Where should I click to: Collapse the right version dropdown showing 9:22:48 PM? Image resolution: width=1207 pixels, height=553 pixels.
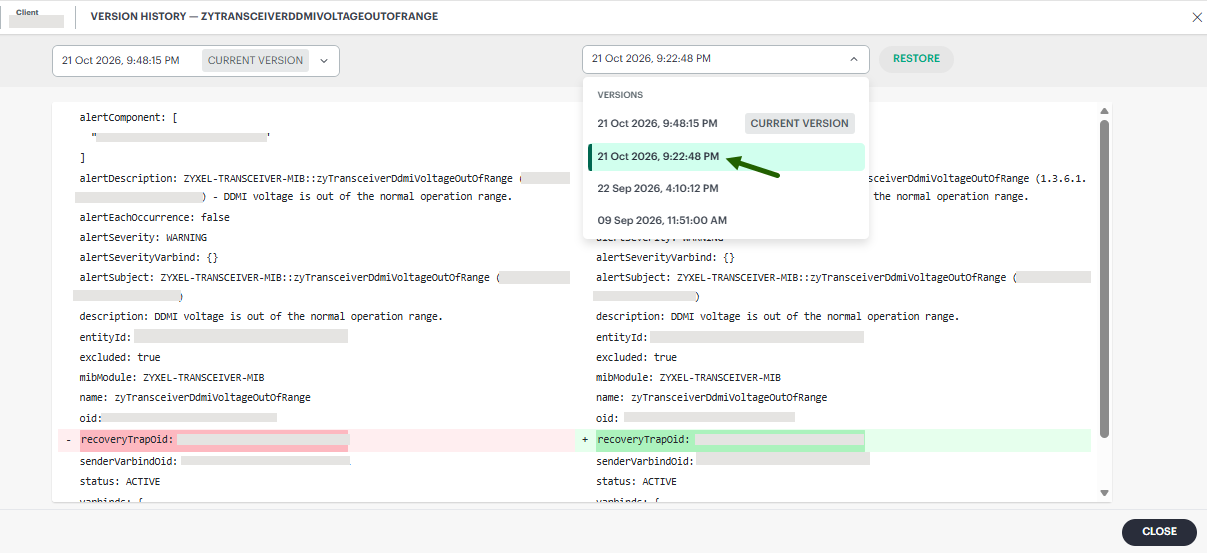[x=725, y=59]
